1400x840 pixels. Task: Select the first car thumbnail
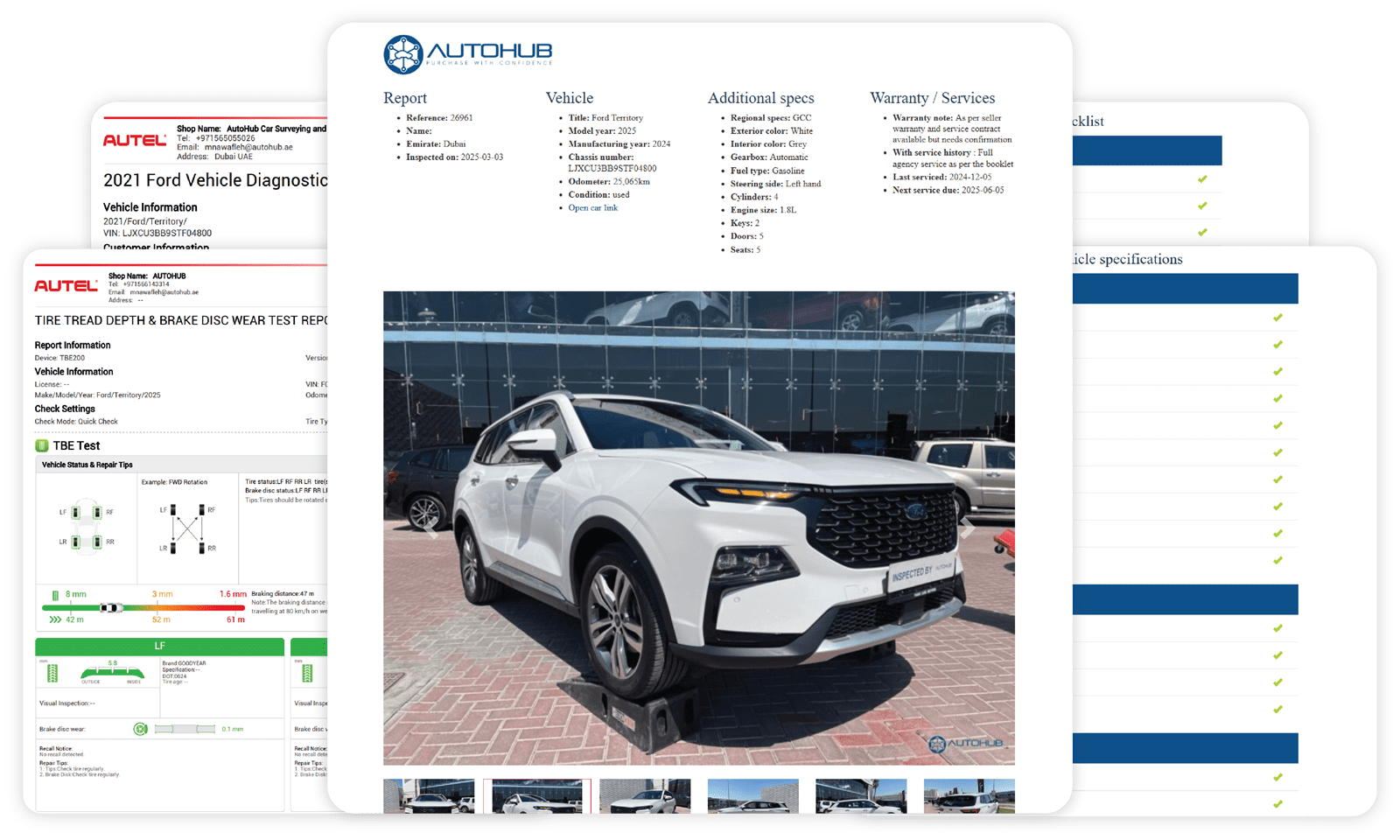(429, 796)
